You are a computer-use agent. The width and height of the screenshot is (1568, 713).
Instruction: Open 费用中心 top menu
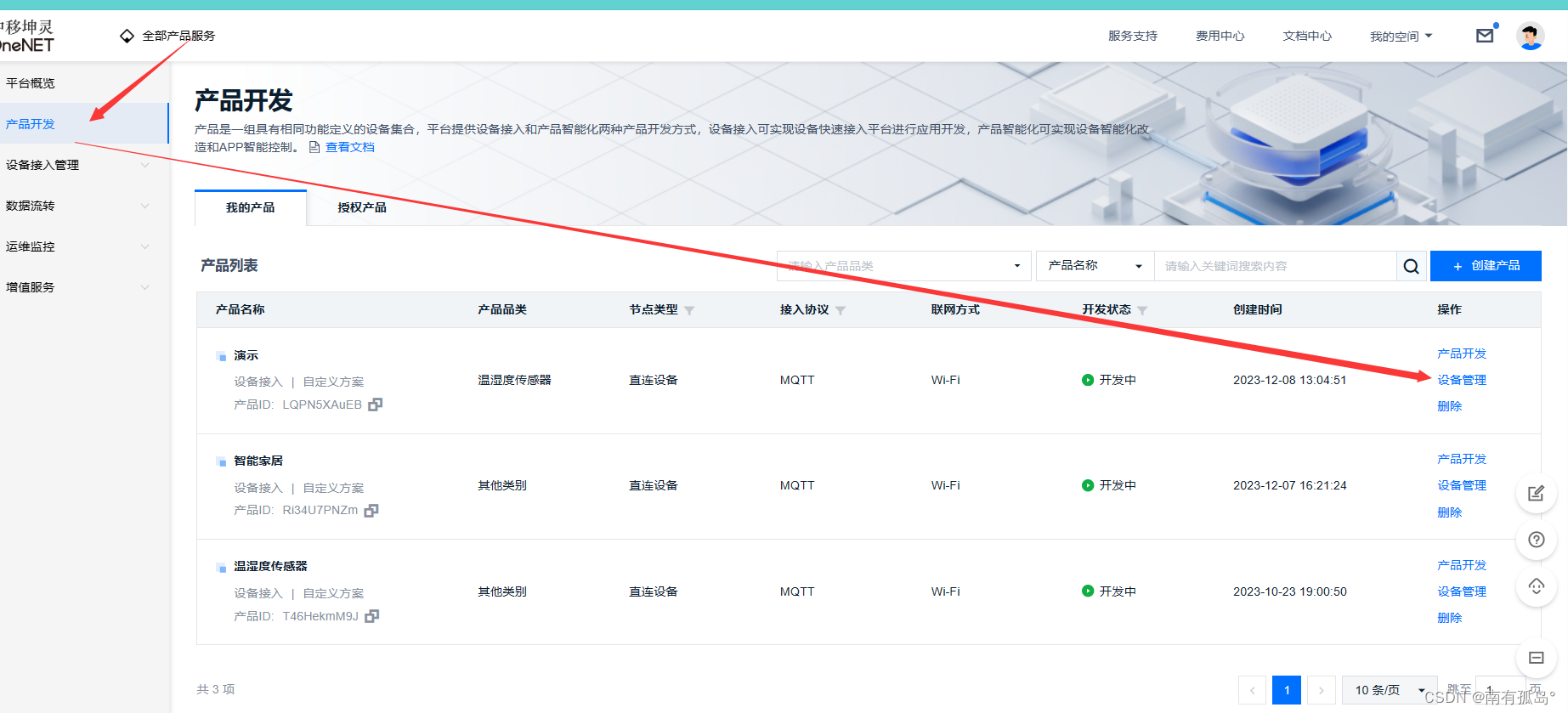coord(1220,36)
